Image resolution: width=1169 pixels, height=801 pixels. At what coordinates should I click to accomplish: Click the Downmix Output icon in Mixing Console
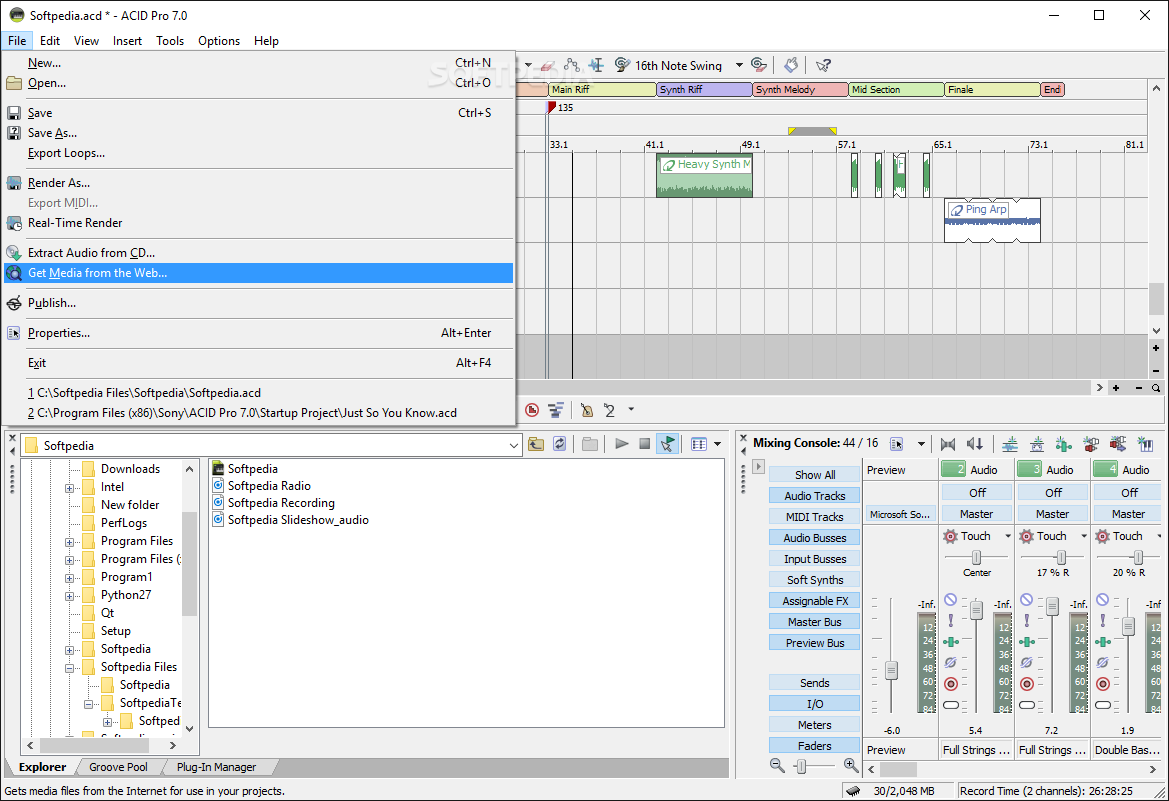pos(948,445)
